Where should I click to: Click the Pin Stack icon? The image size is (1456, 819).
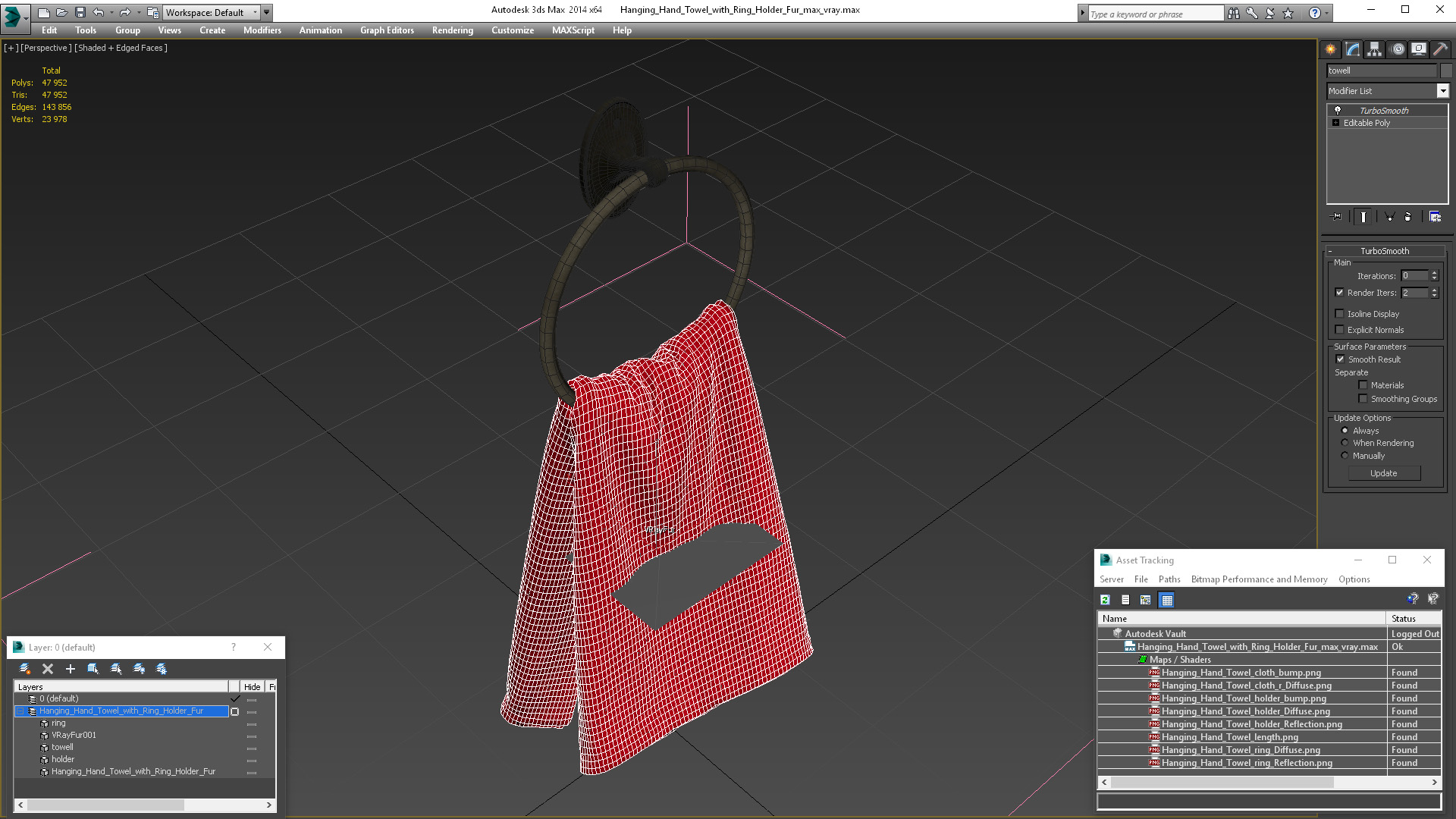1337,217
